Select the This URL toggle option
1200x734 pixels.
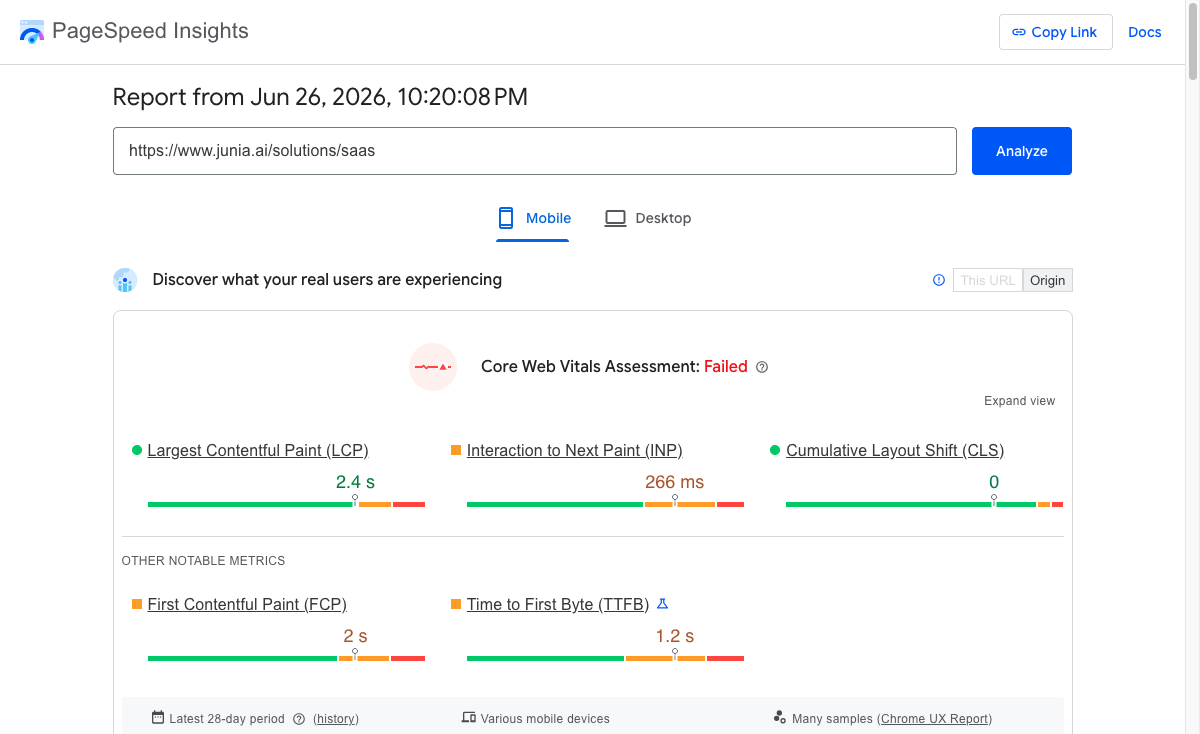pyautogui.click(x=988, y=280)
